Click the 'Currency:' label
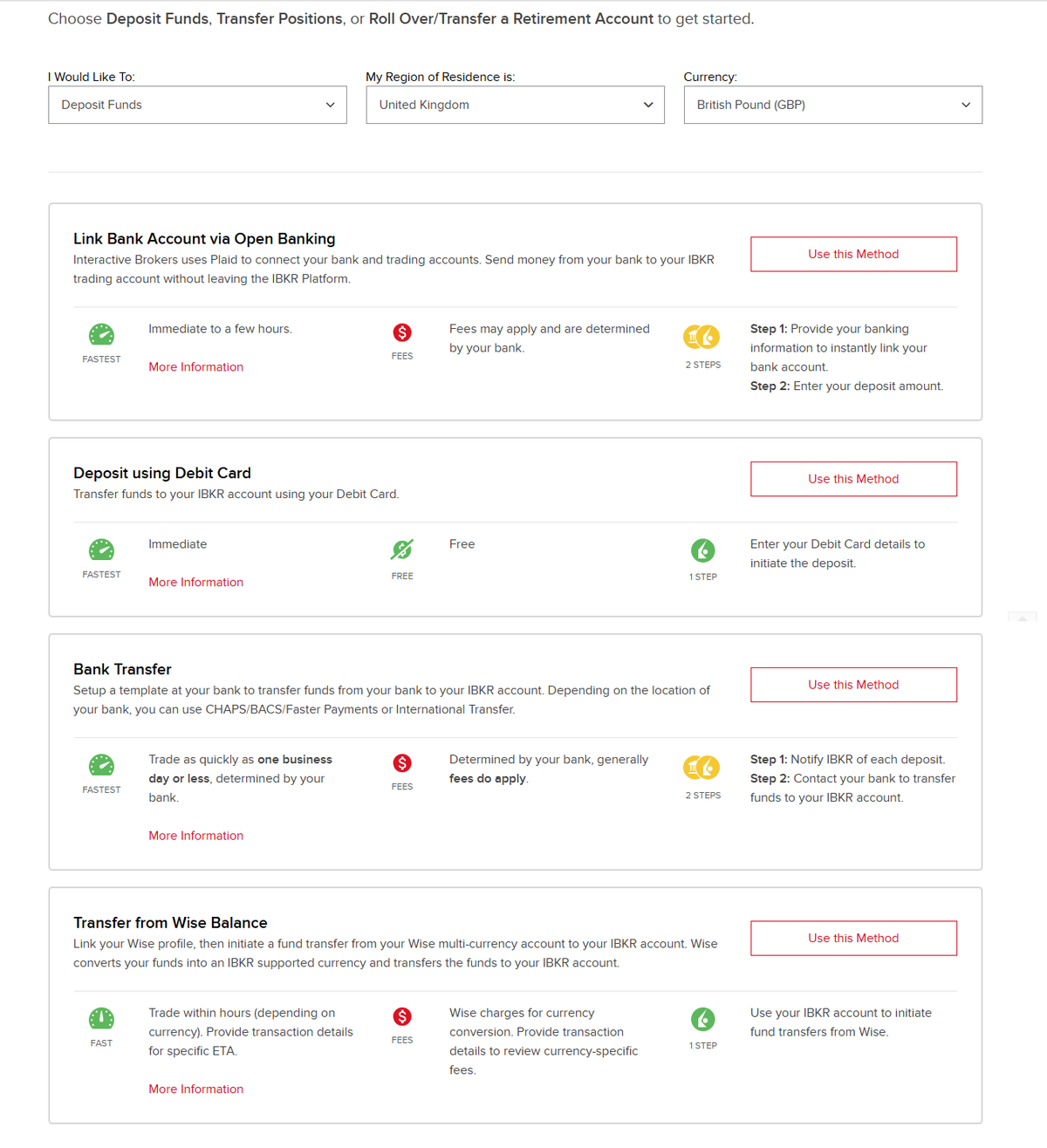 [710, 77]
